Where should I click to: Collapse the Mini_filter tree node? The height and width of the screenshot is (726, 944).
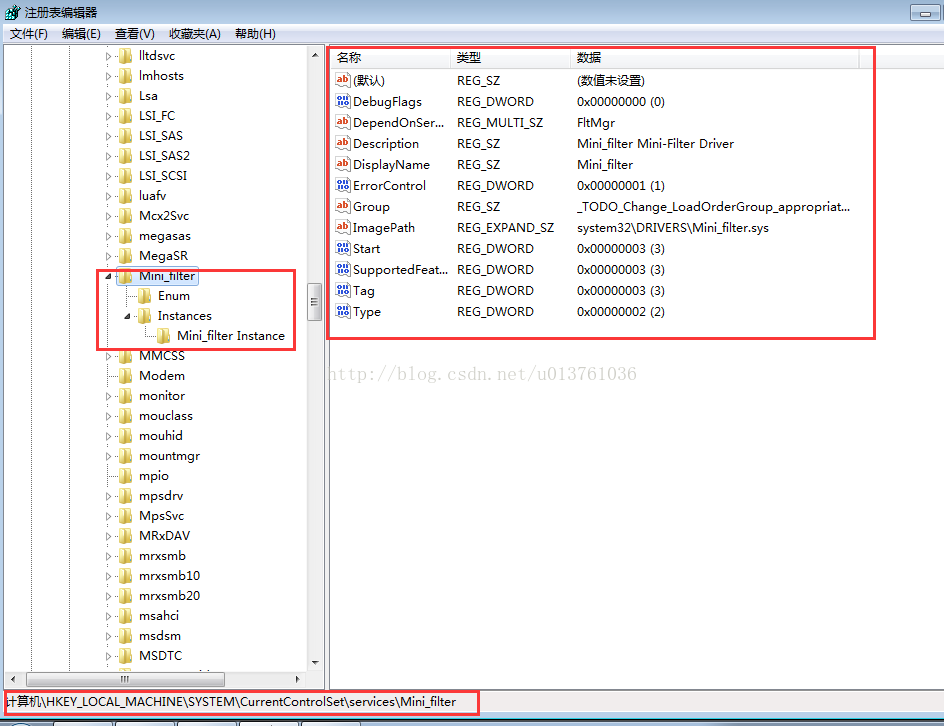(108, 276)
